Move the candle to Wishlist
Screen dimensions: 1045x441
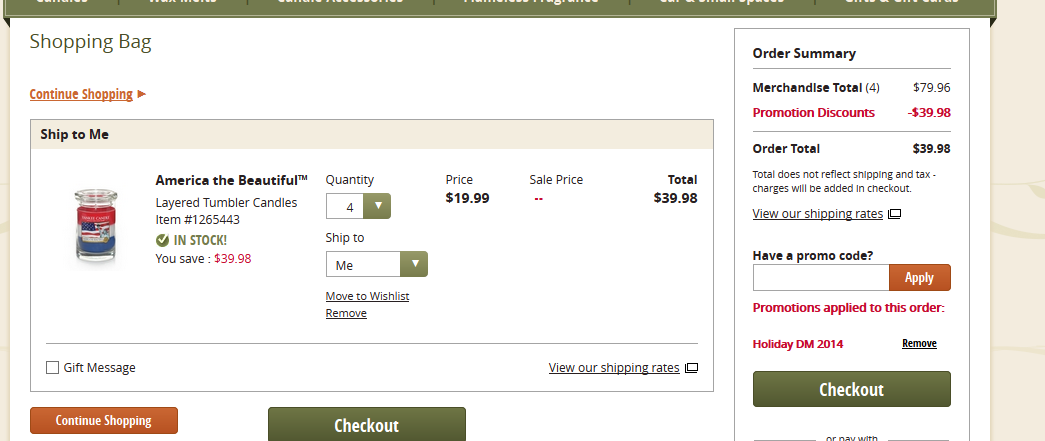(367, 296)
